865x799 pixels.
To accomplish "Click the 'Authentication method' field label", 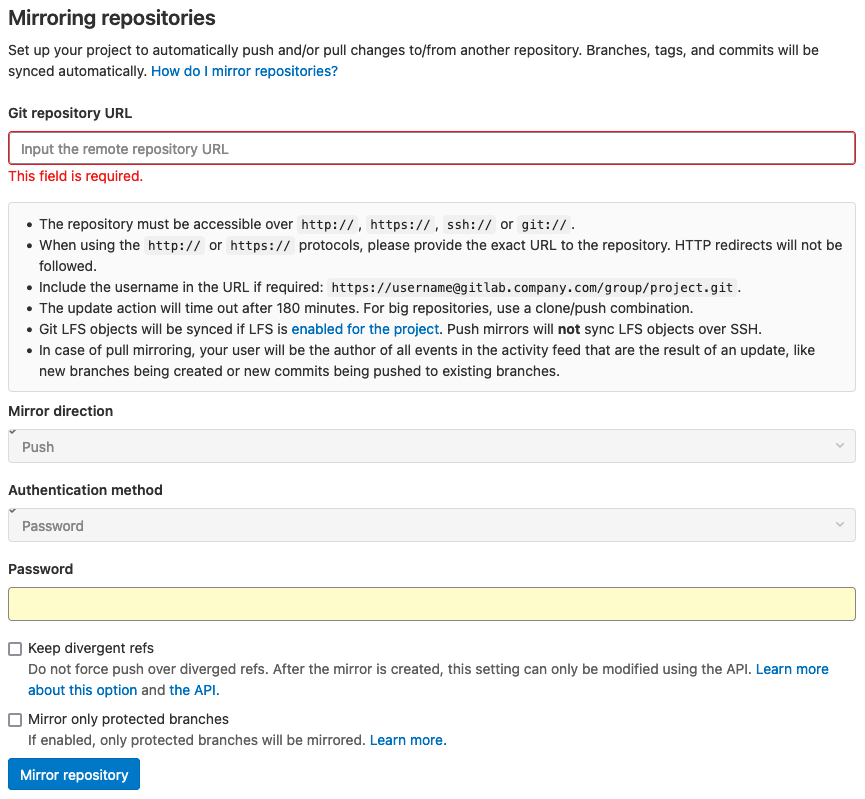I will tap(85, 490).
